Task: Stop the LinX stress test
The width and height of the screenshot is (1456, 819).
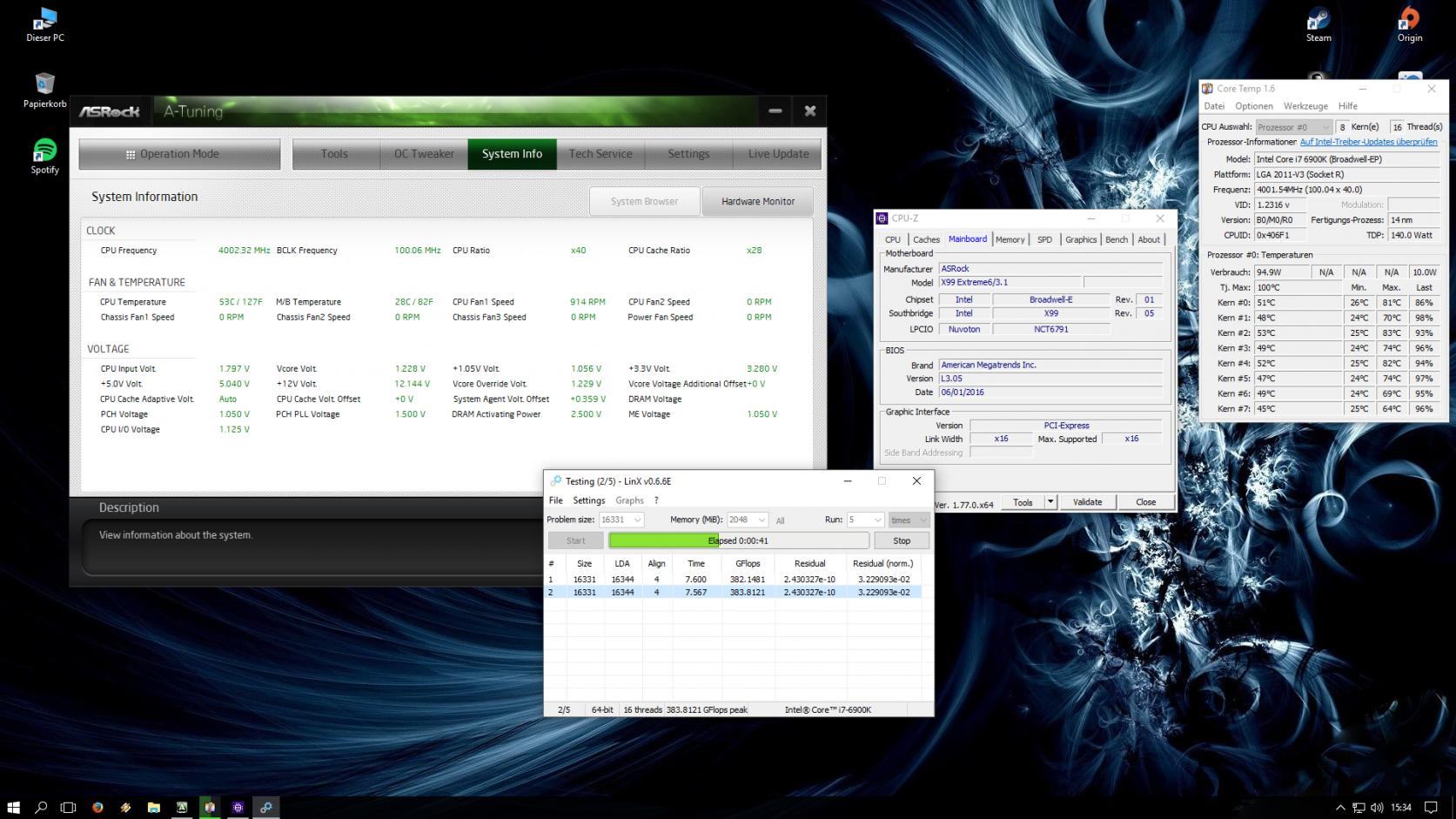Action: pos(902,540)
